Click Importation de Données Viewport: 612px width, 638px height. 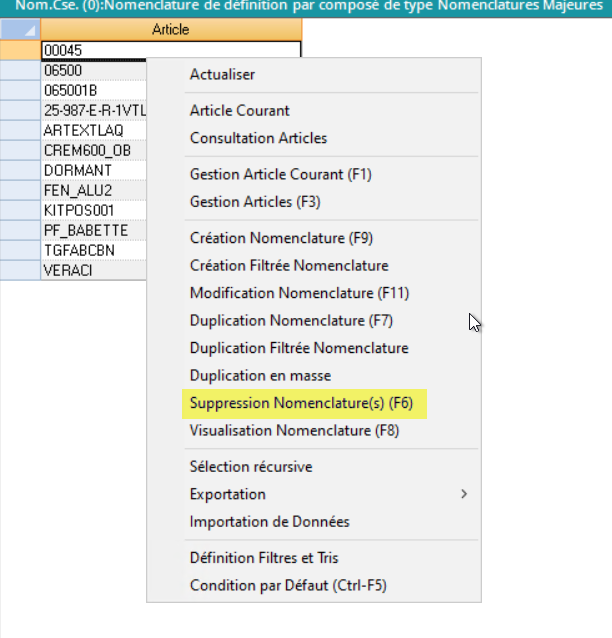pyautogui.click(x=269, y=522)
